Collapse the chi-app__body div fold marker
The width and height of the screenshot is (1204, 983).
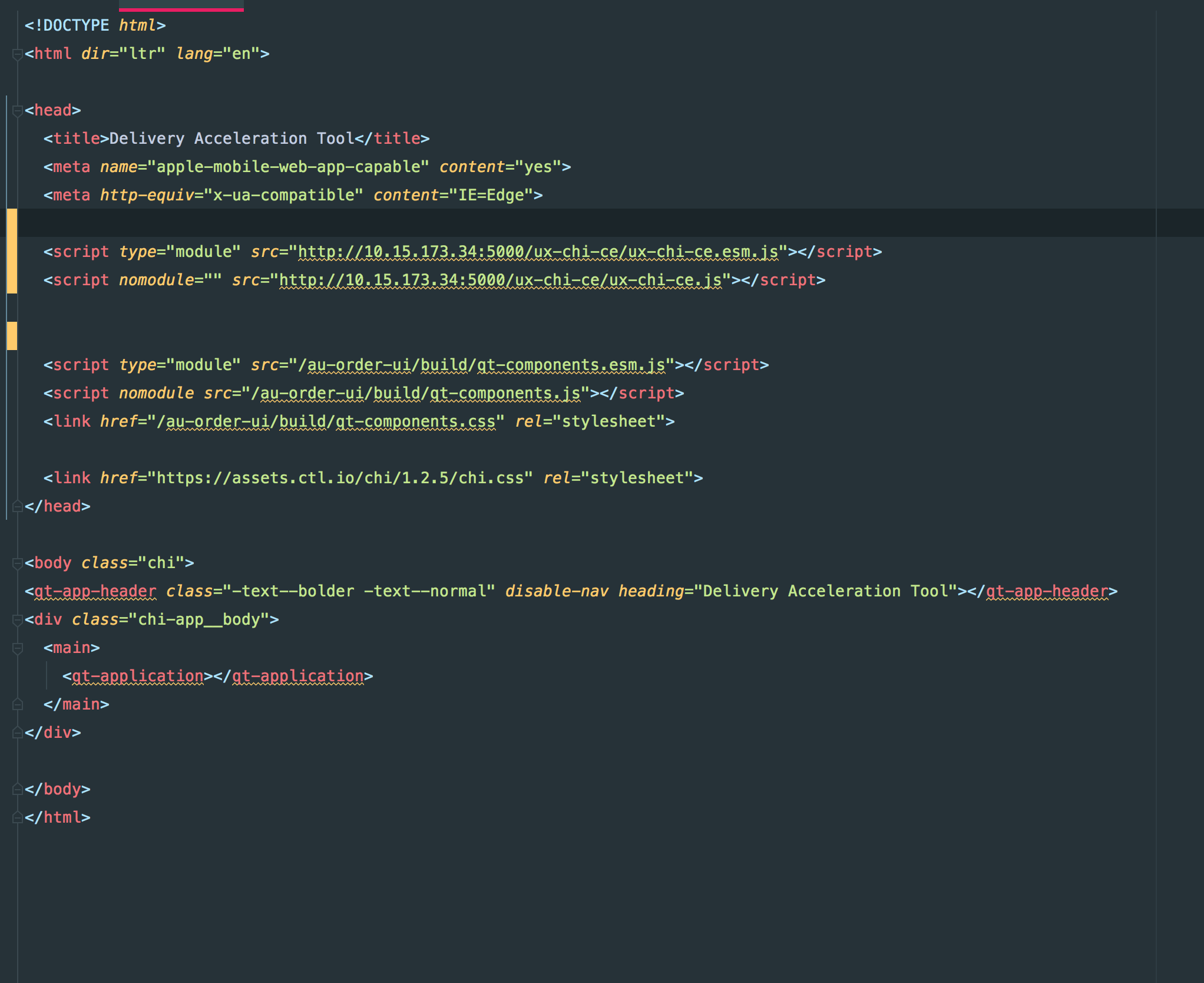[16, 619]
